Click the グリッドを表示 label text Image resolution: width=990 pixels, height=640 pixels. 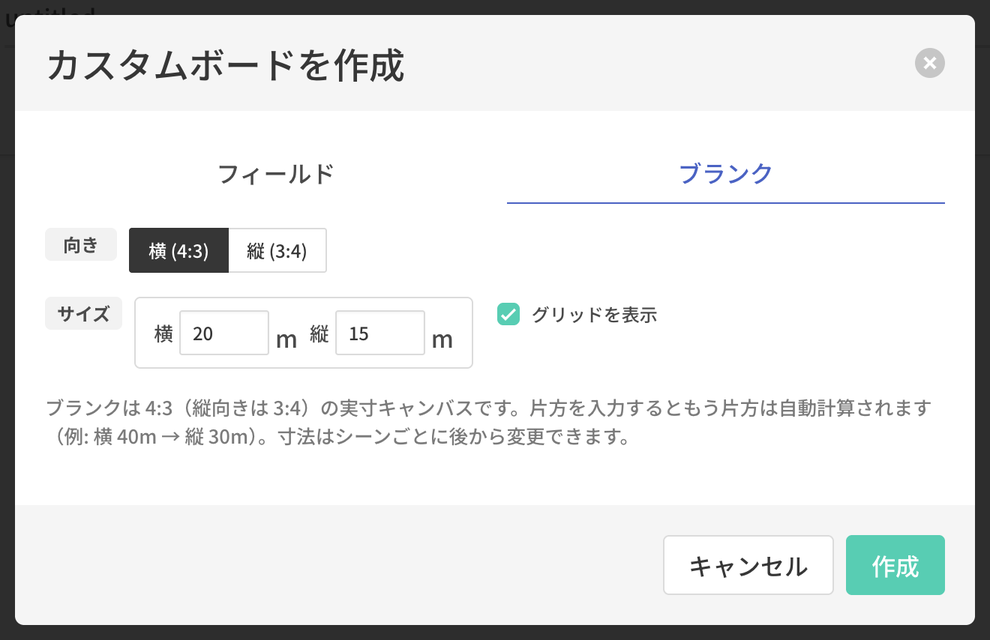point(594,314)
